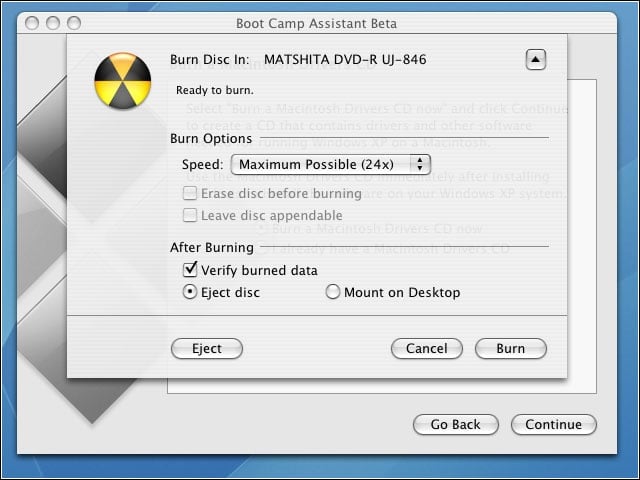Screen dimensions: 640x480
Task: Click the Eject button
Action: pyautogui.click(x=207, y=349)
